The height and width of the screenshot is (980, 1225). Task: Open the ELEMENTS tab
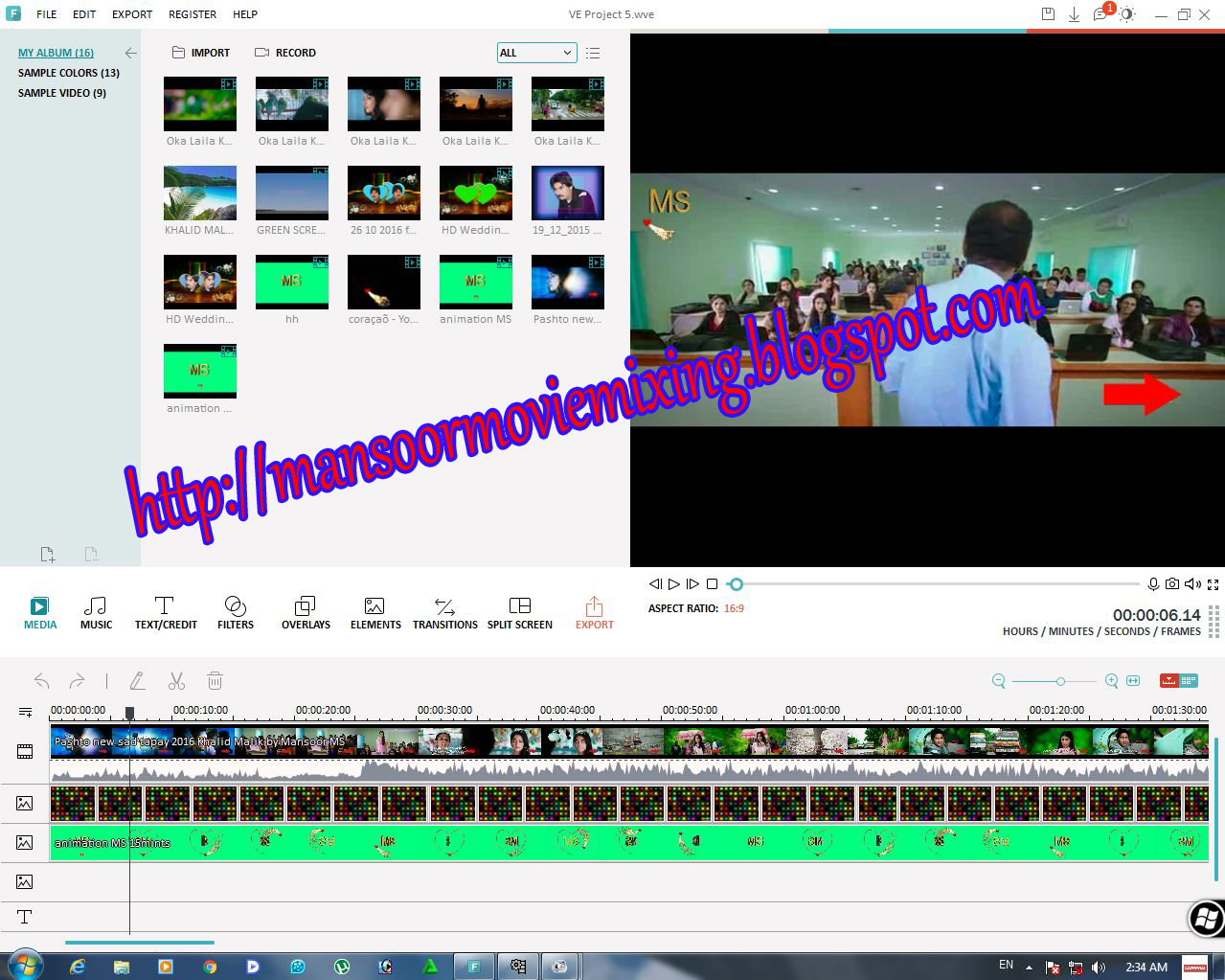click(x=375, y=613)
